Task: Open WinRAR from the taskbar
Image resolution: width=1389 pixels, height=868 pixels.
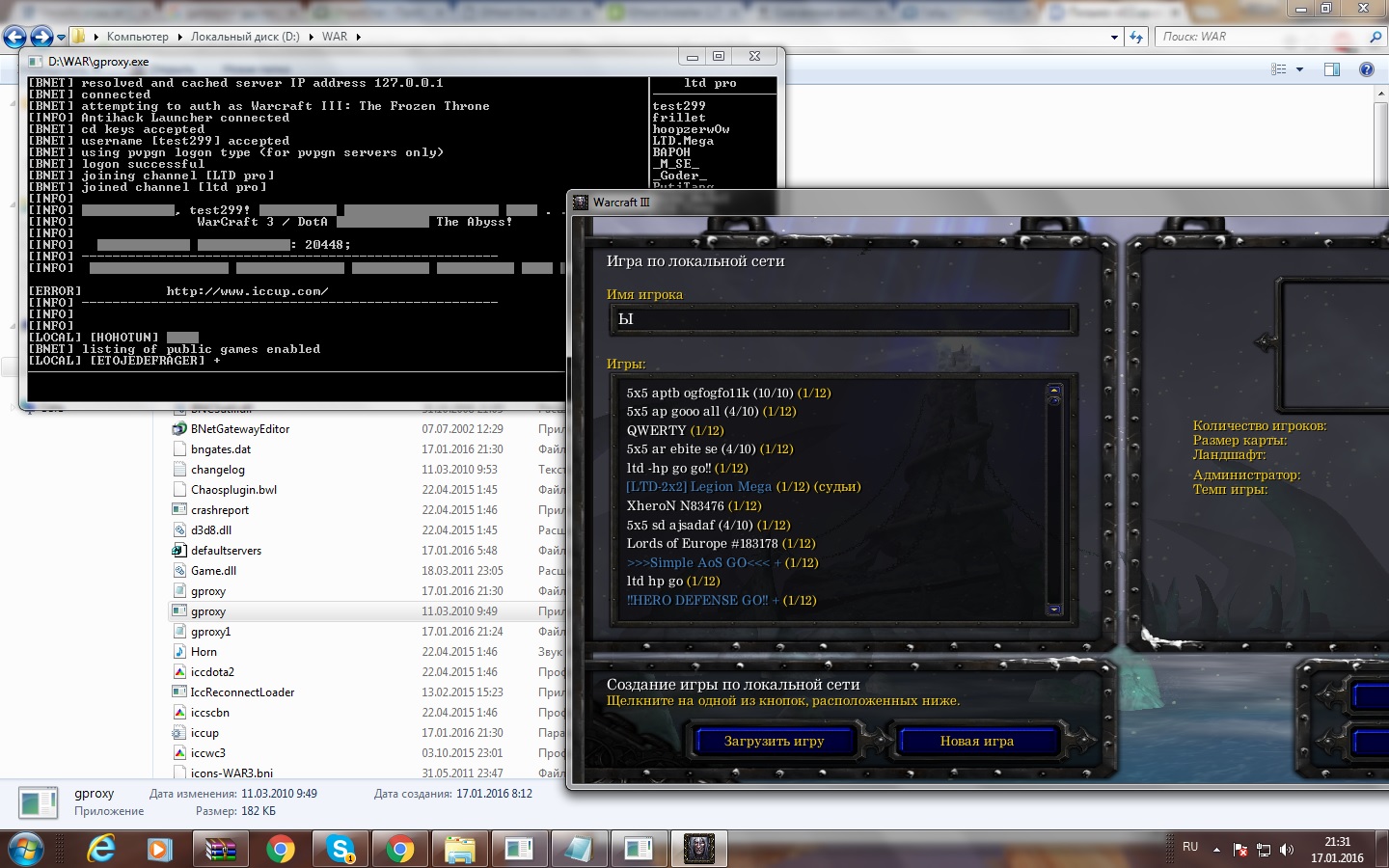Action: click(221, 850)
